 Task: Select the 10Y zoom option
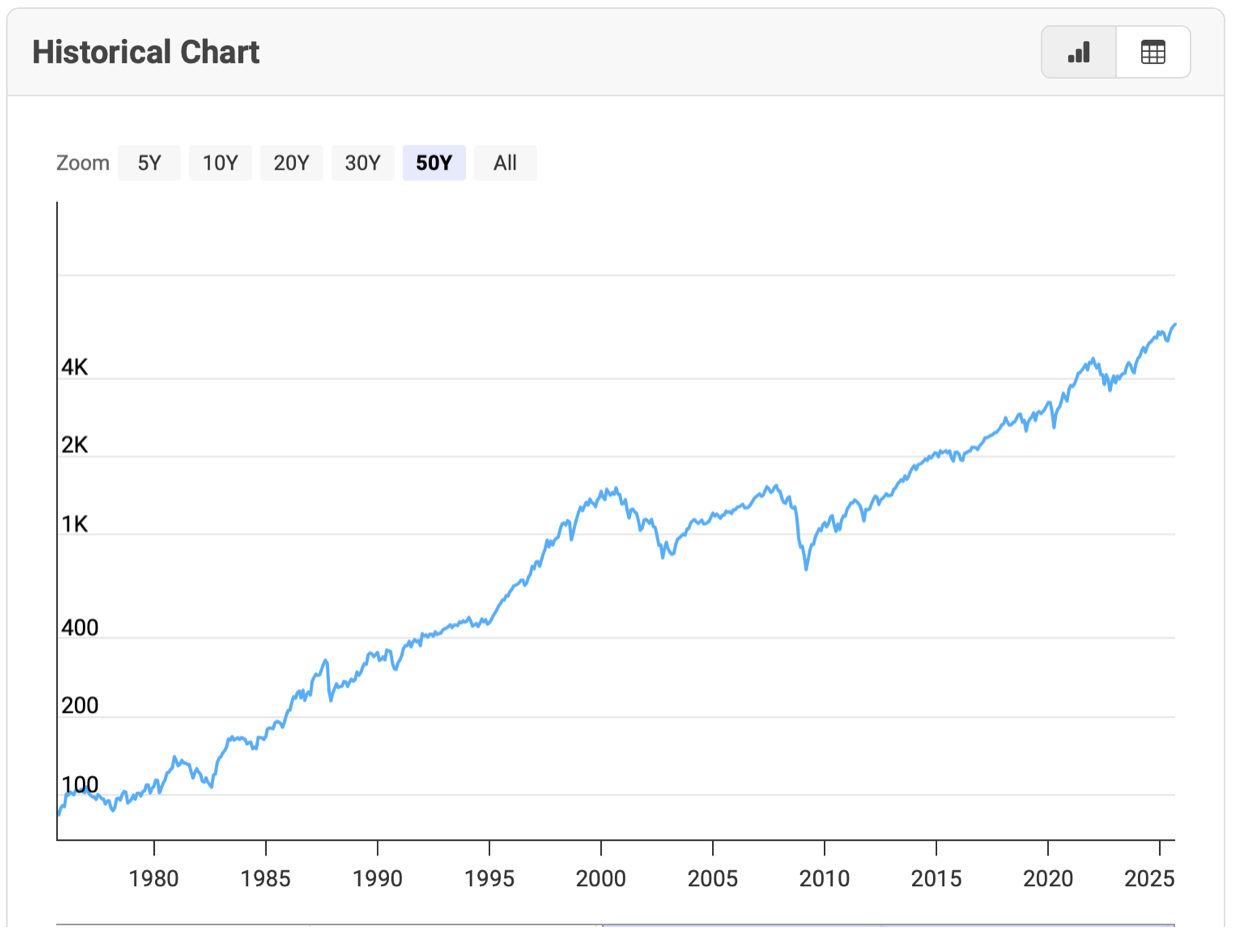tap(220, 163)
